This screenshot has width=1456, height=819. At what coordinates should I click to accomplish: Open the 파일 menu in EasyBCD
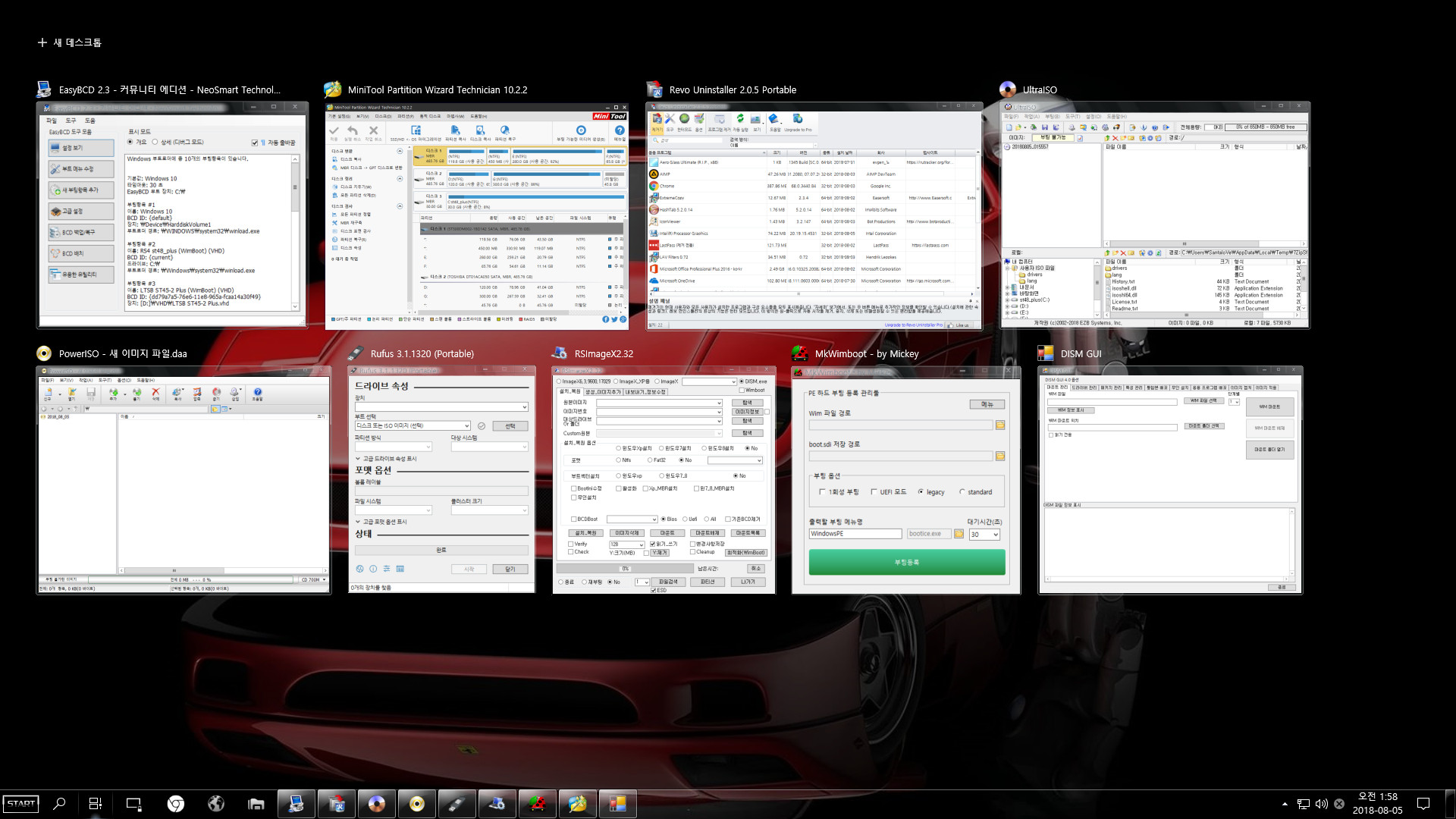[x=51, y=121]
